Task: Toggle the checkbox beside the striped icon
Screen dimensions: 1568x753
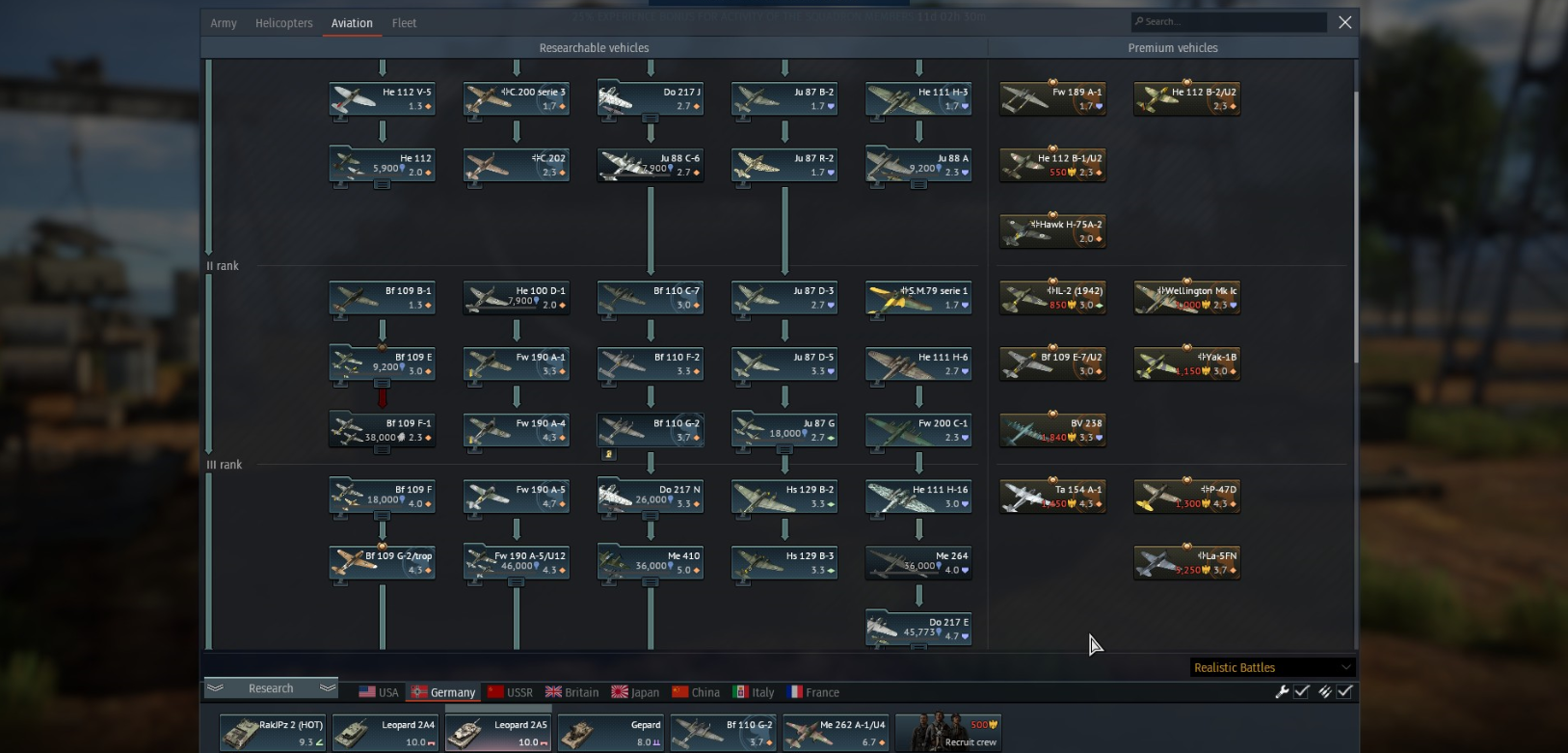Action: point(1344,691)
